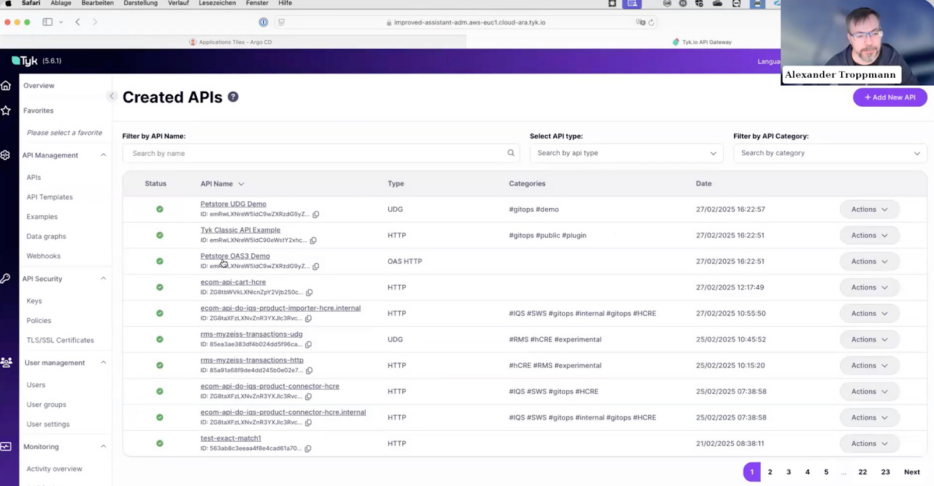Click the Tyk logo in header
Viewport: 934px width, 486px height.
click(24, 61)
